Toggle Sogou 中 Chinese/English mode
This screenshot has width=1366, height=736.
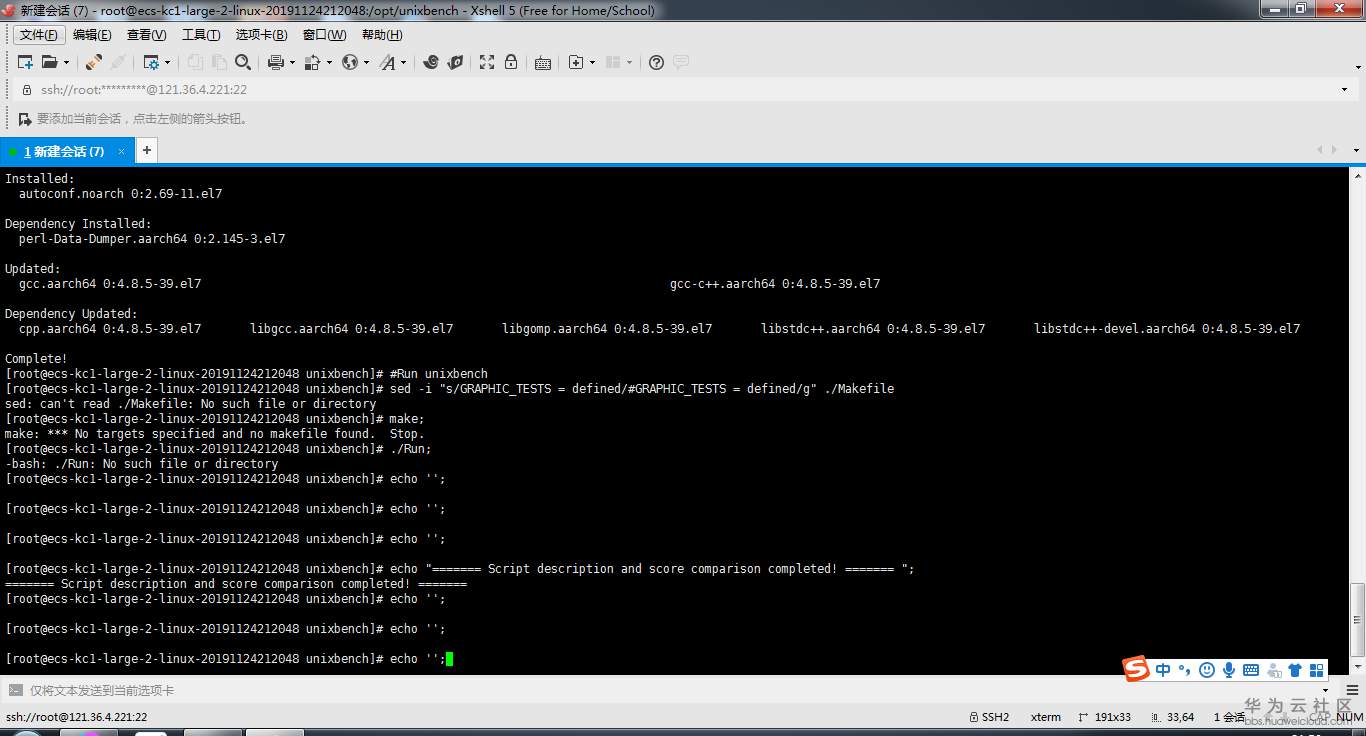pos(1163,670)
